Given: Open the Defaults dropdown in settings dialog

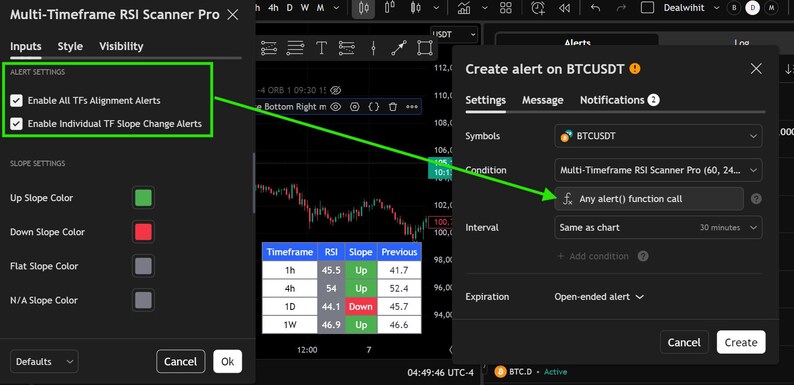Looking at the screenshot, I should pos(44,362).
